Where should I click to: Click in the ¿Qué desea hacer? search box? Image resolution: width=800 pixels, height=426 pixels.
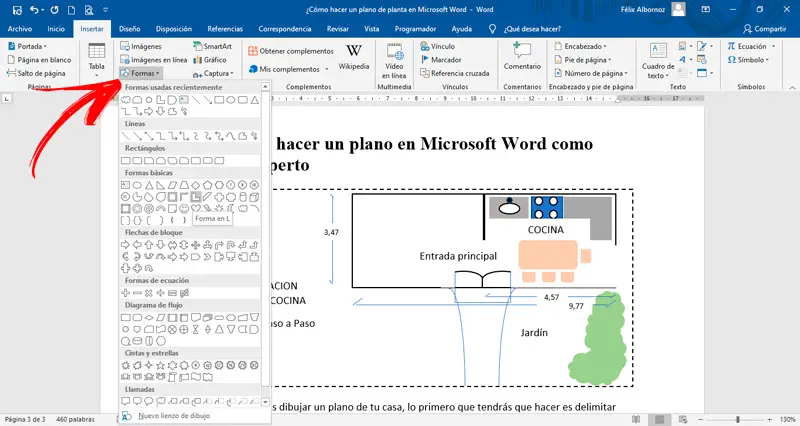(x=532, y=29)
